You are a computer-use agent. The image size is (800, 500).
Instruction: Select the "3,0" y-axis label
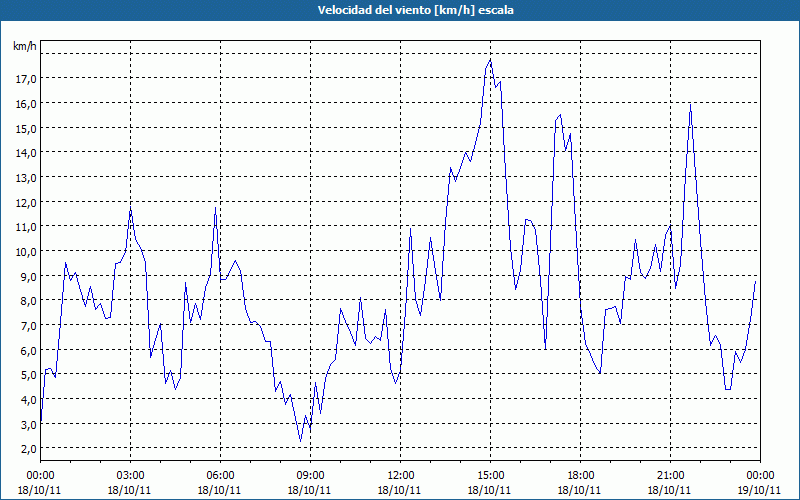click(x=29, y=424)
